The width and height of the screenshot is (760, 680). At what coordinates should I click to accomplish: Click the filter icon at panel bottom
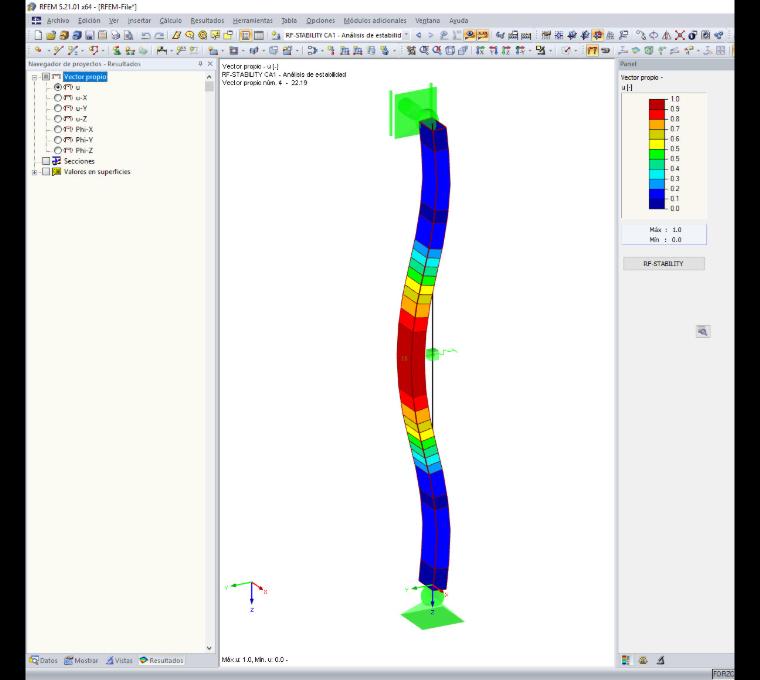[660, 660]
